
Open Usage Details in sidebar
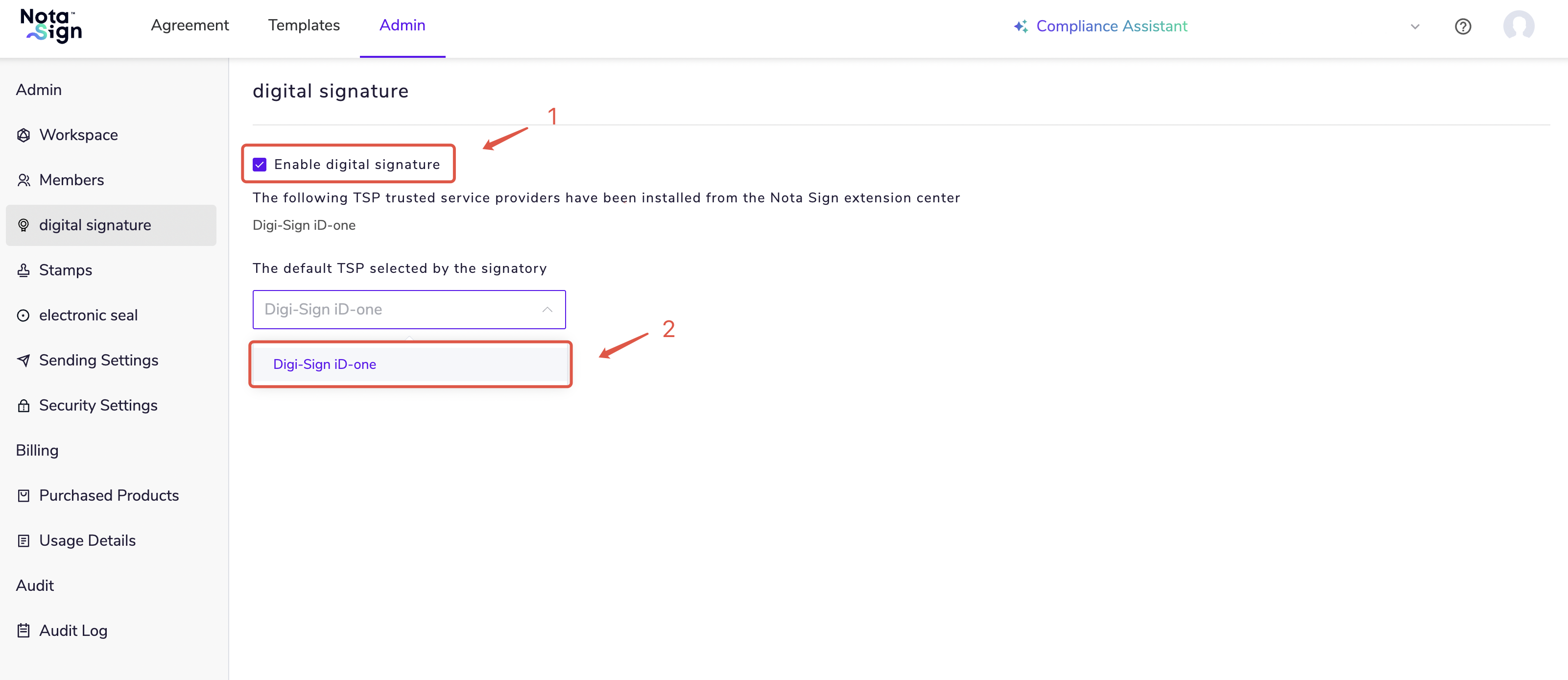click(87, 540)
